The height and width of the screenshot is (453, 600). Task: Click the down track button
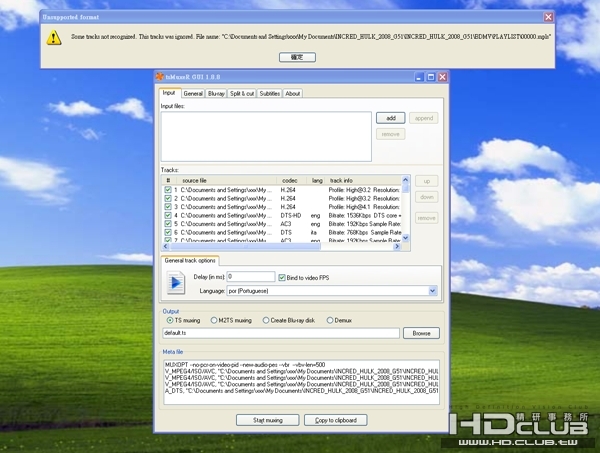coord(427,197)
